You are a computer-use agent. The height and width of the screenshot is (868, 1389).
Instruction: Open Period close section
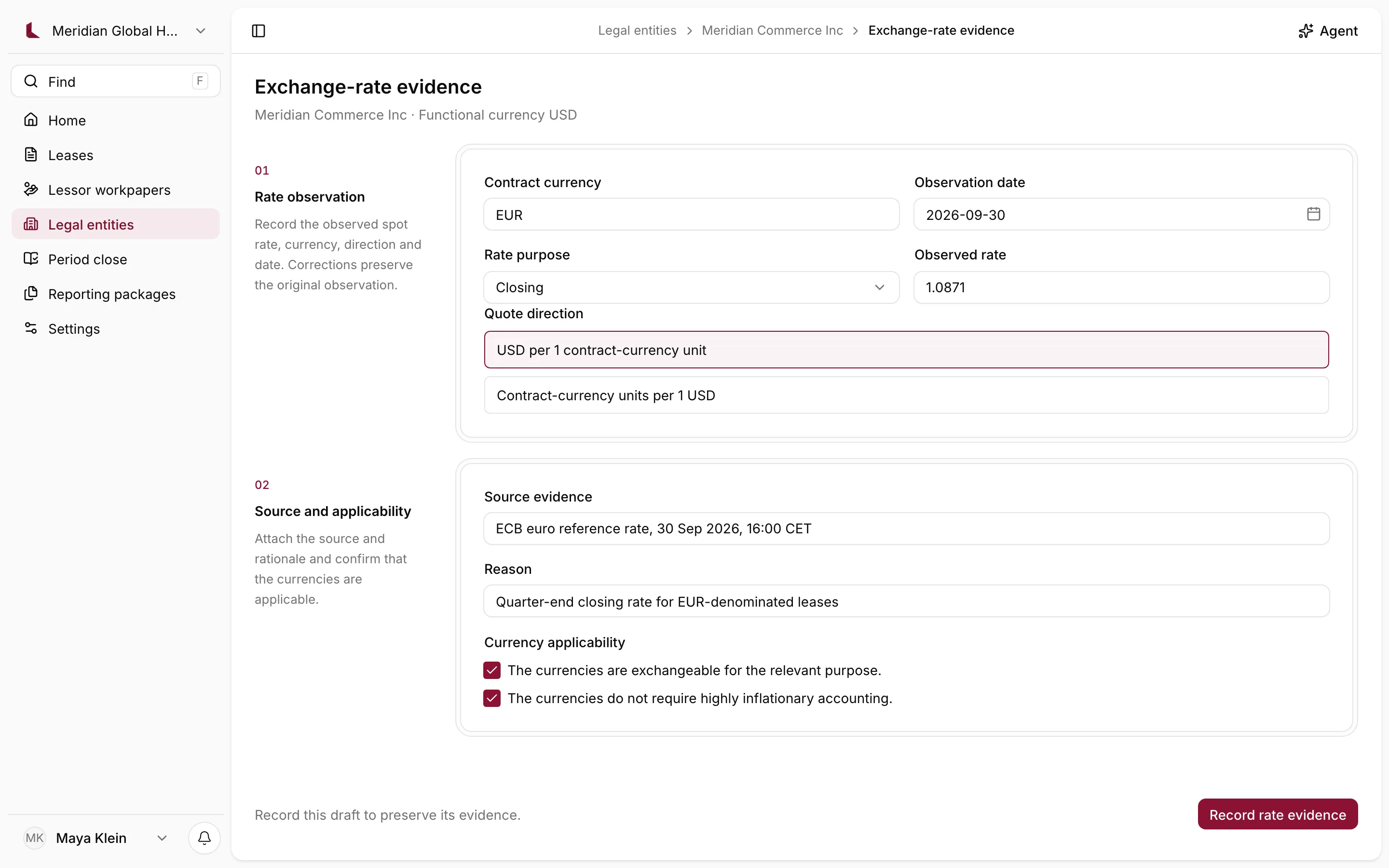115,259
